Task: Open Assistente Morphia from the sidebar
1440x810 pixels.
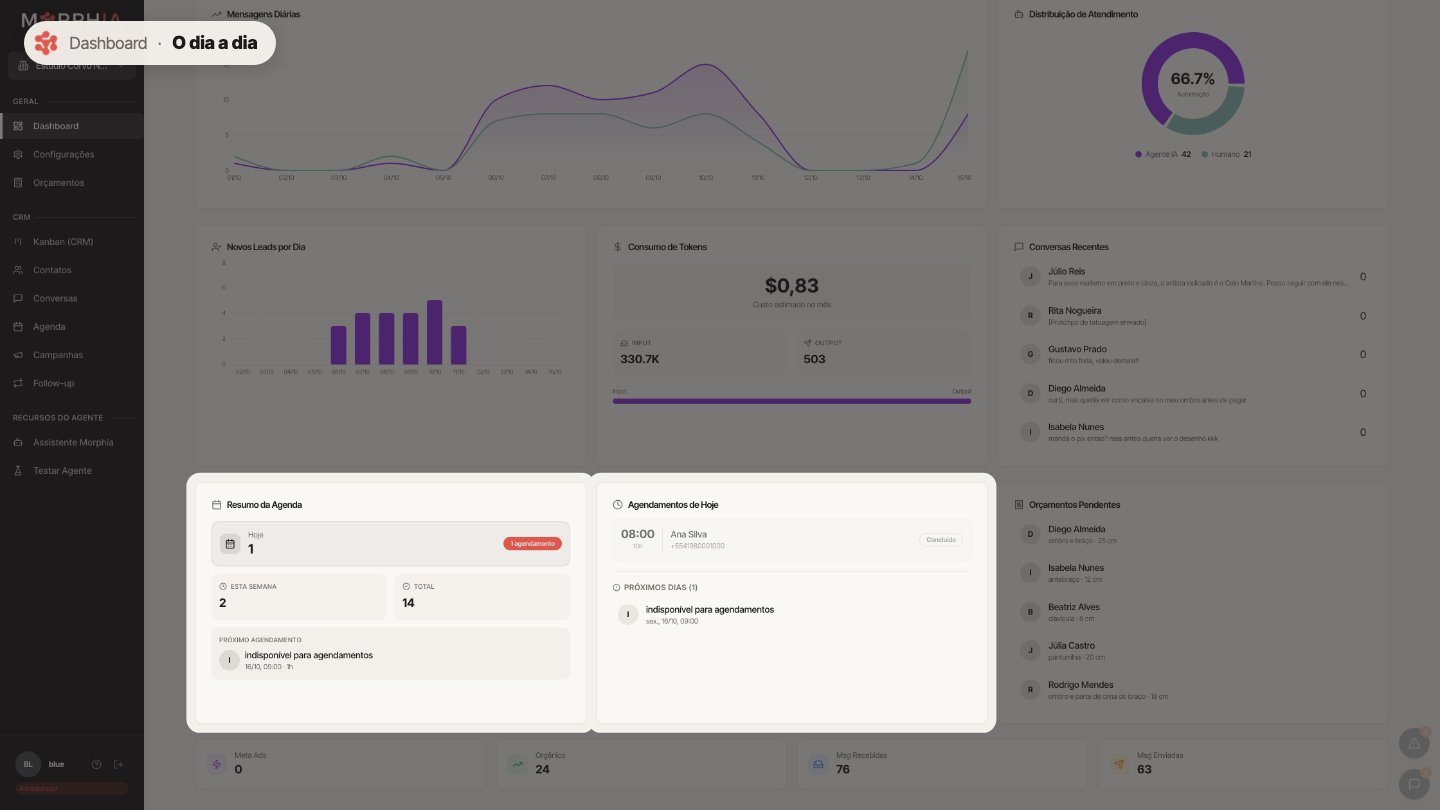Action: (72, 442)
